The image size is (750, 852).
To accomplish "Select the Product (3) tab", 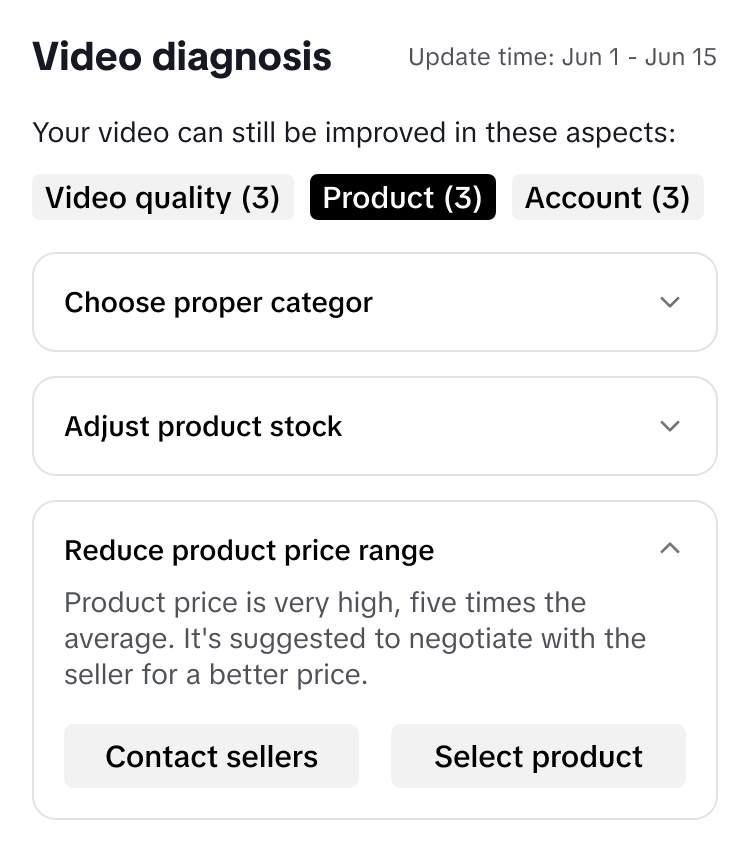I will (x=402, y=198).
